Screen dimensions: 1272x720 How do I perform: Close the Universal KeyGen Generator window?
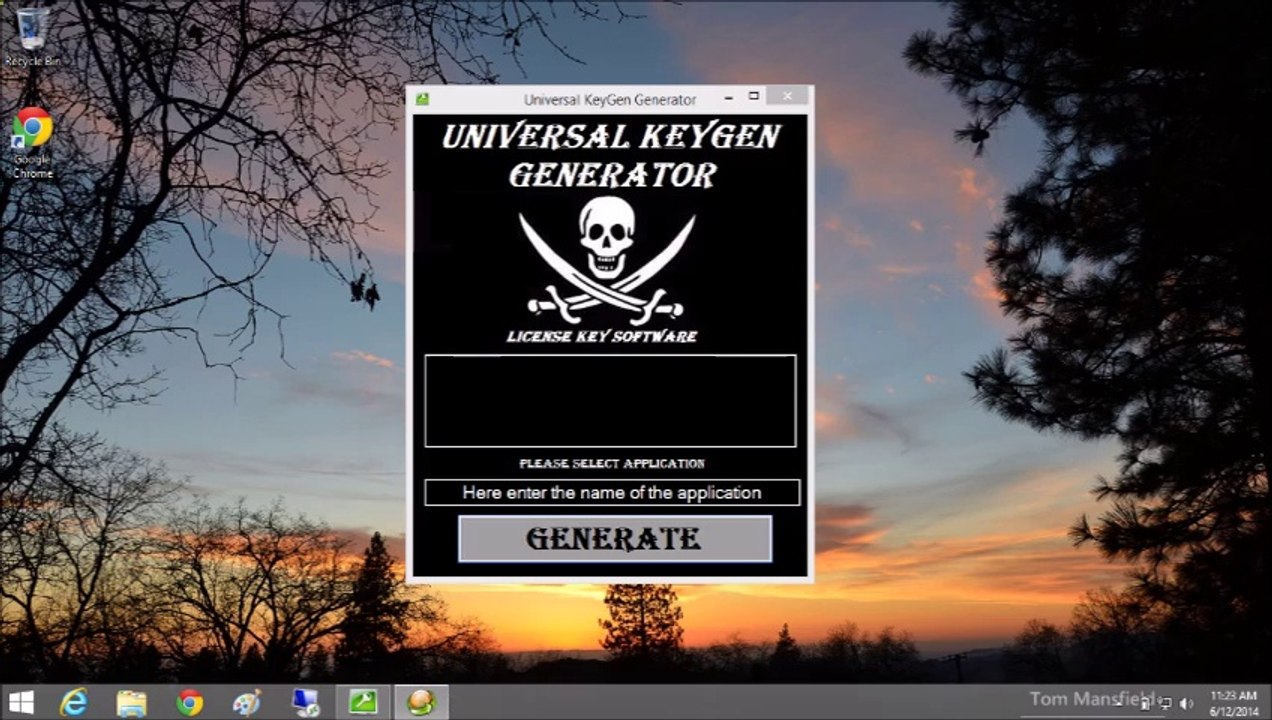point(788,97)
